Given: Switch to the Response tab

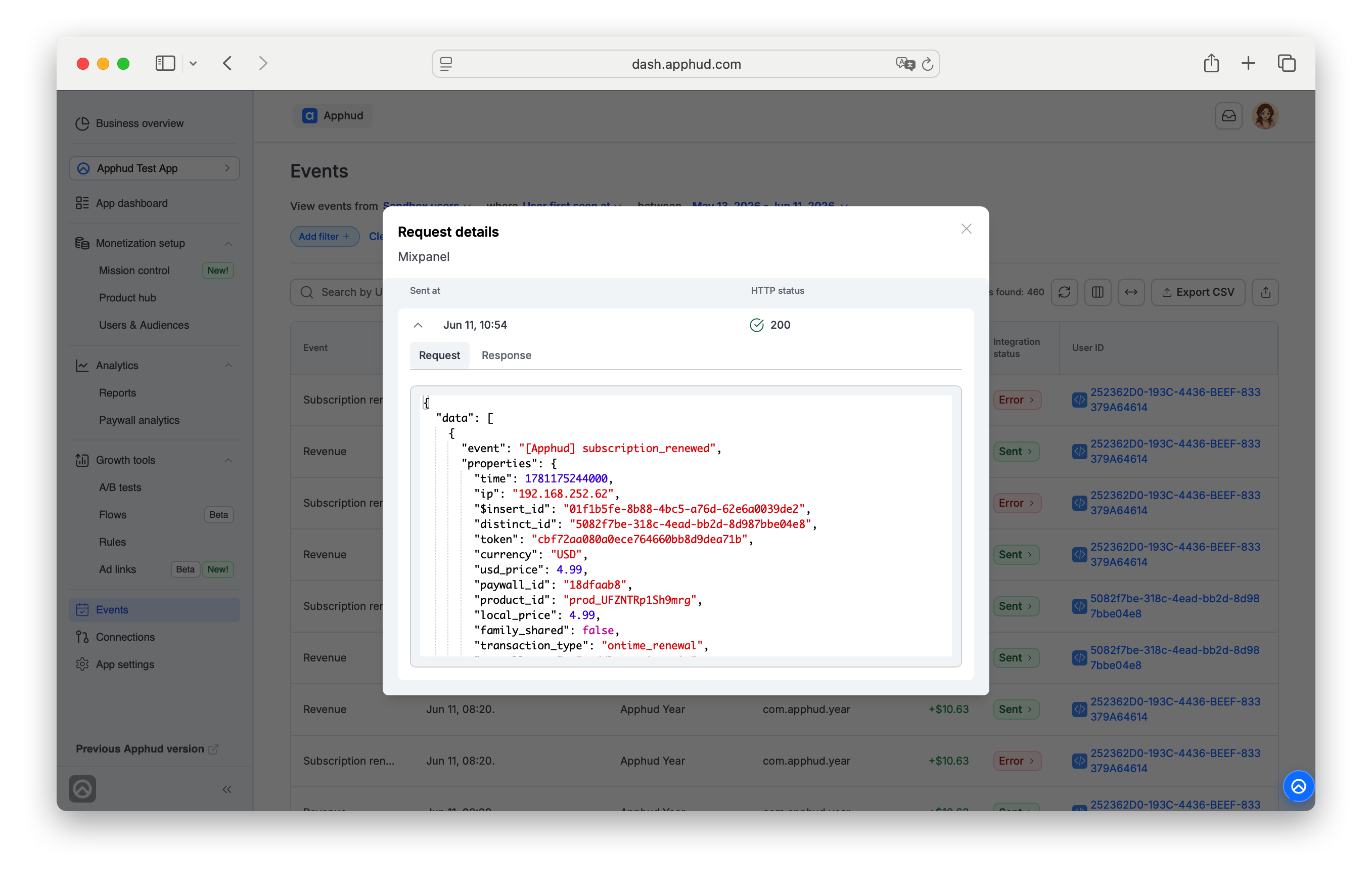Looking at the screenshot, I should pos(506,356).
